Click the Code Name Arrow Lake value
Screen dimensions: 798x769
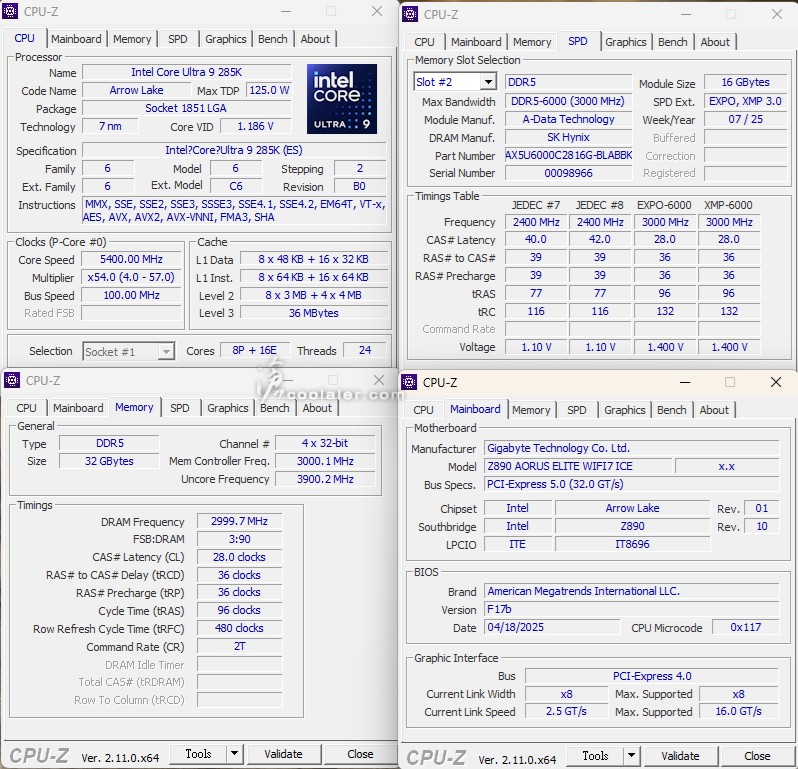pos(136,90)
